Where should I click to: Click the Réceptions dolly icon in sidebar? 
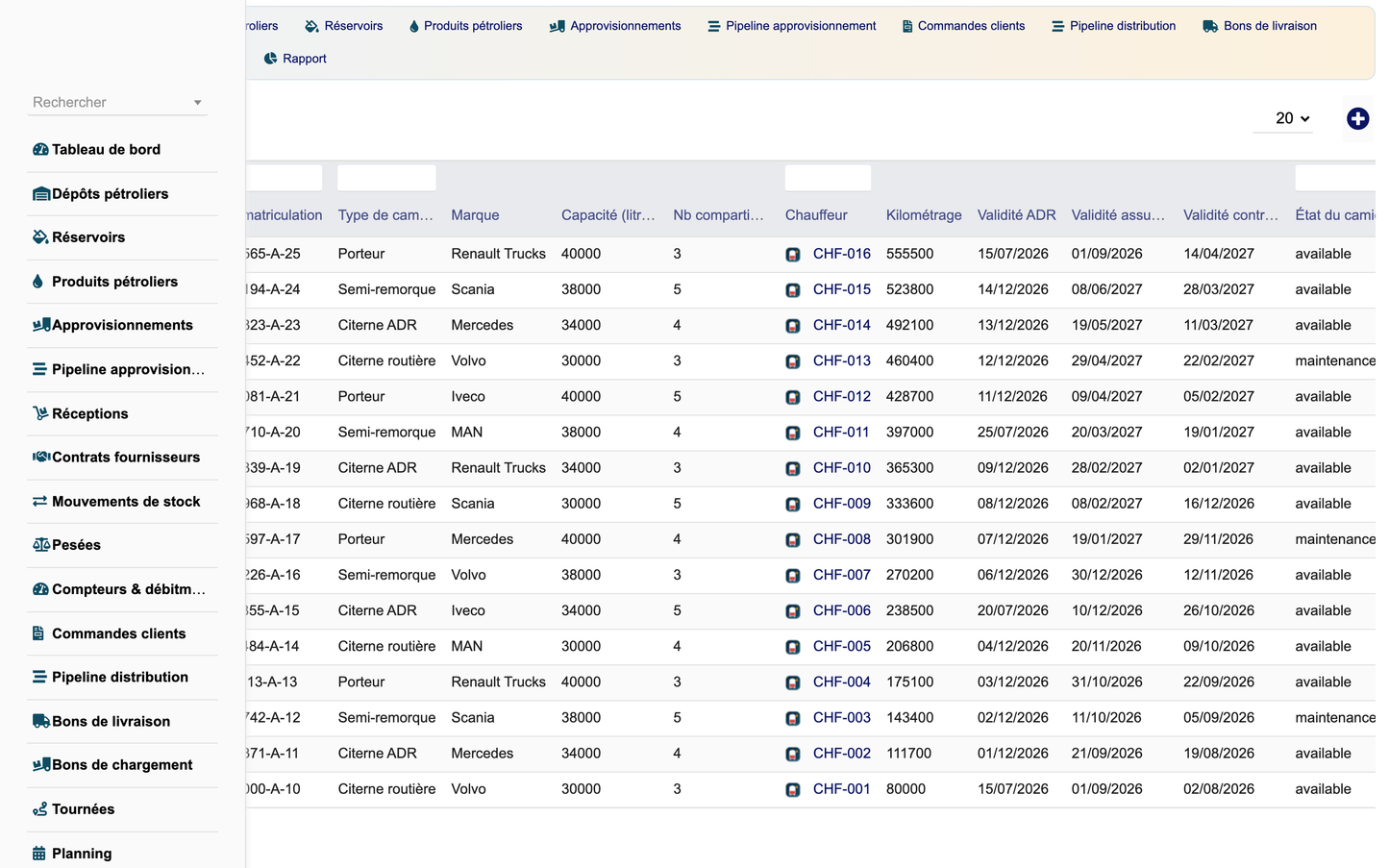click(40, 413)
